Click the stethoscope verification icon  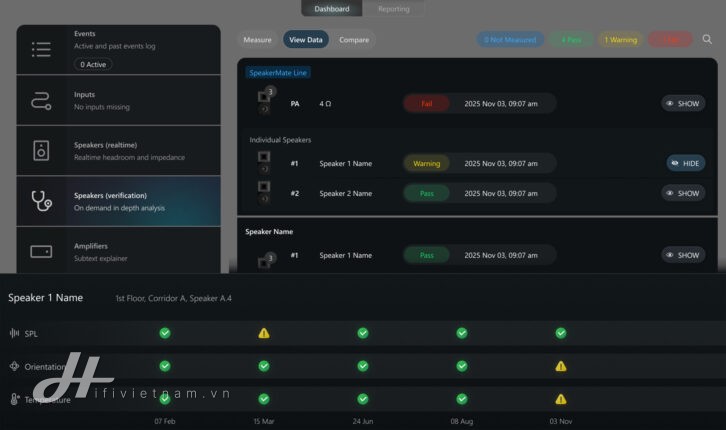tap(41, 201)
